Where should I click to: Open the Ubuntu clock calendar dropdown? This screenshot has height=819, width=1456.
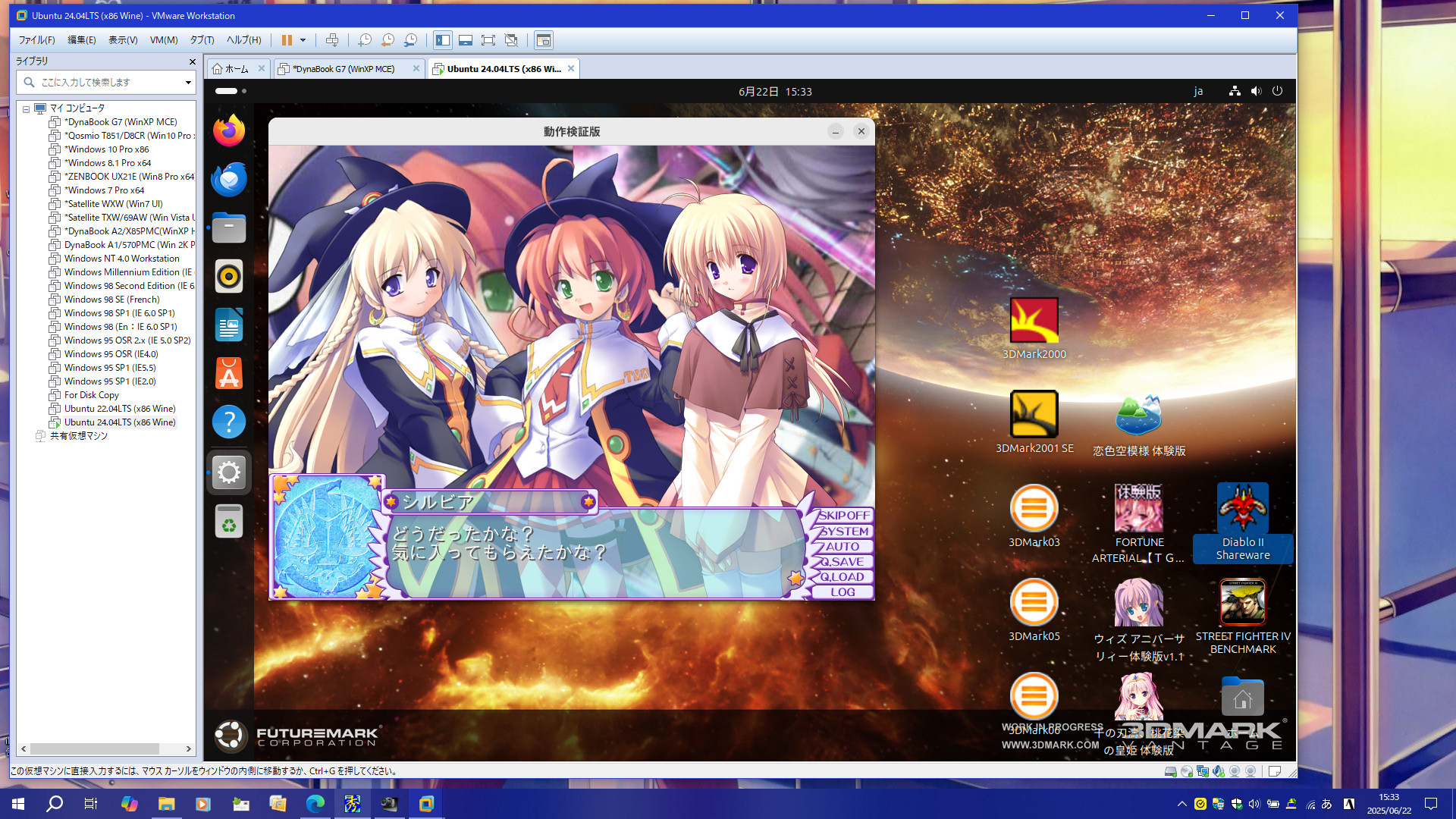point(775,91)
